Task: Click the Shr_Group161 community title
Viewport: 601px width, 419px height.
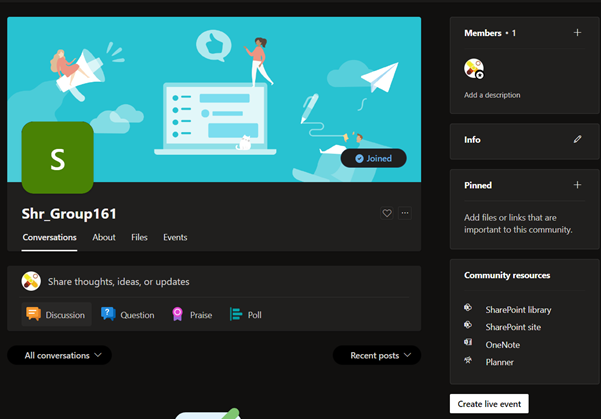Action: pyautogui.click(x=69, y=214)
